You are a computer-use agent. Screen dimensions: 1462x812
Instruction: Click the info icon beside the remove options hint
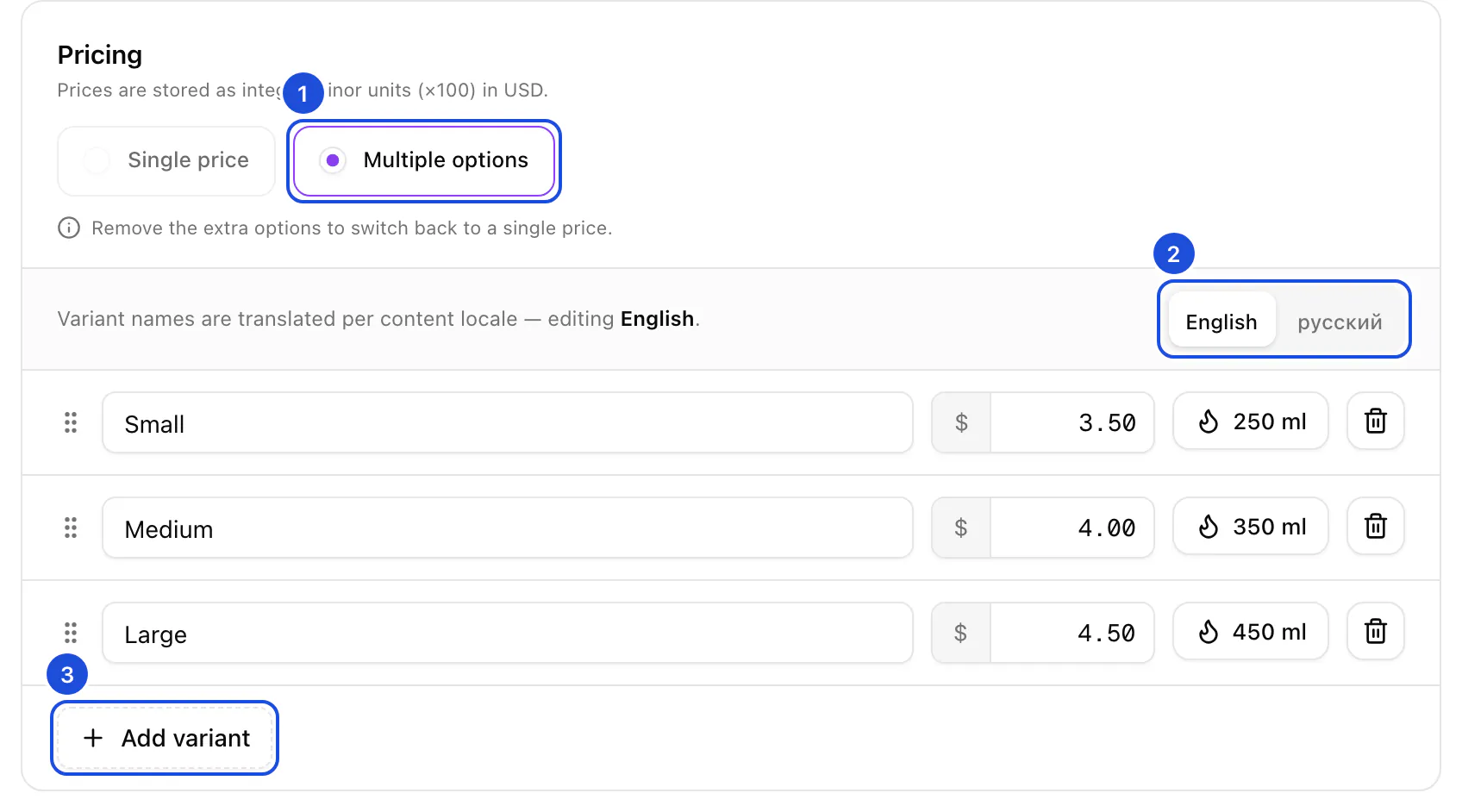[x=69, y=228]
